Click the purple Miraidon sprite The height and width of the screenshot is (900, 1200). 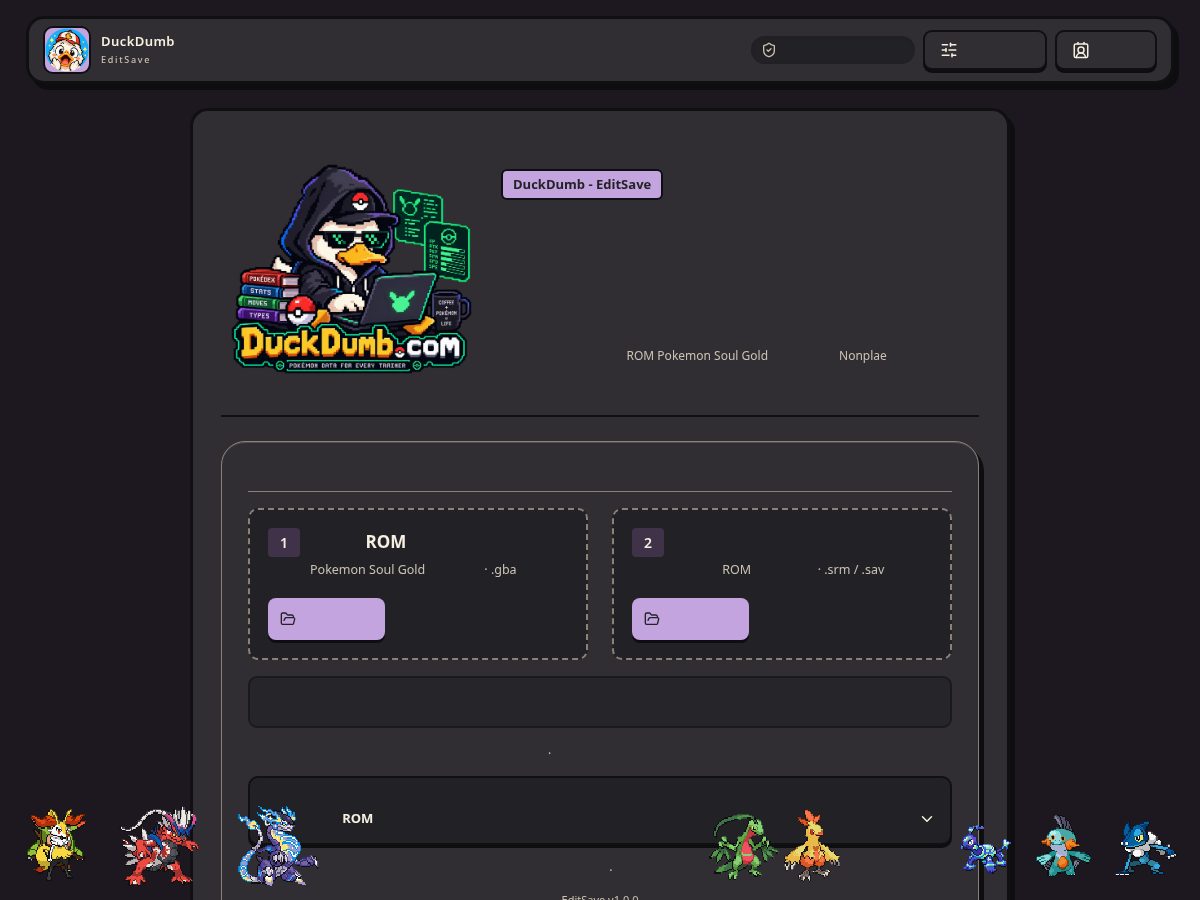(277, 847)
